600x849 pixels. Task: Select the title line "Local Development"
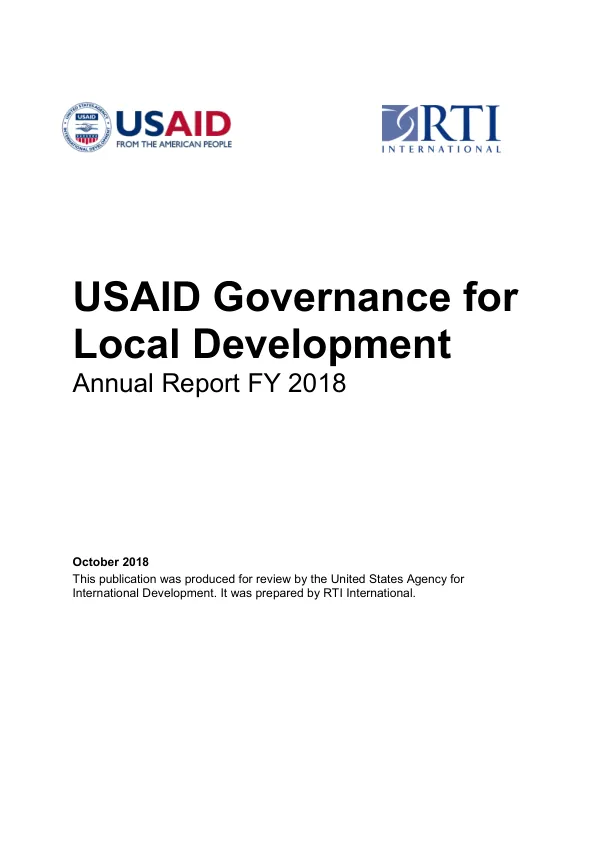262,344
